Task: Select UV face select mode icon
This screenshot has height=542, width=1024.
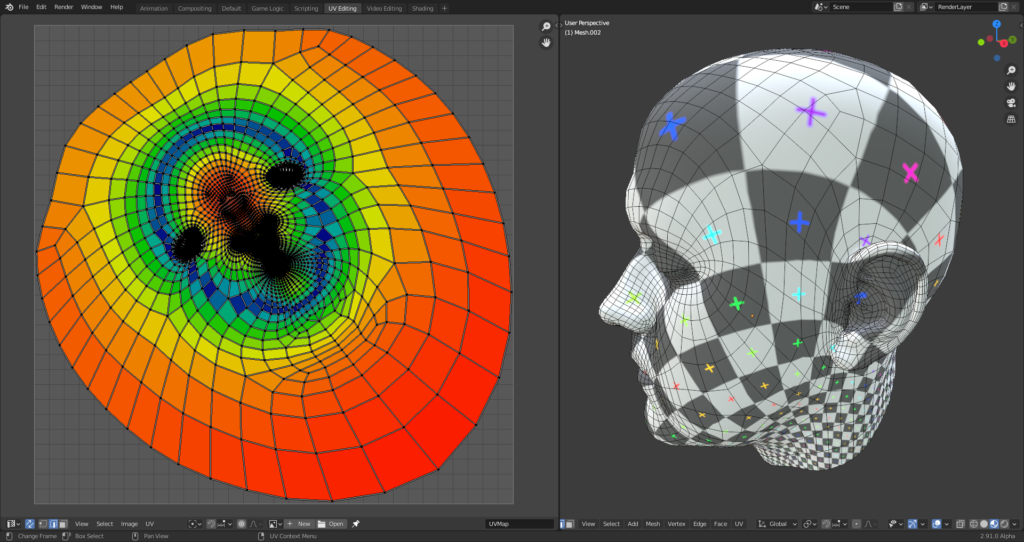Action: click(x=63, y=524)
